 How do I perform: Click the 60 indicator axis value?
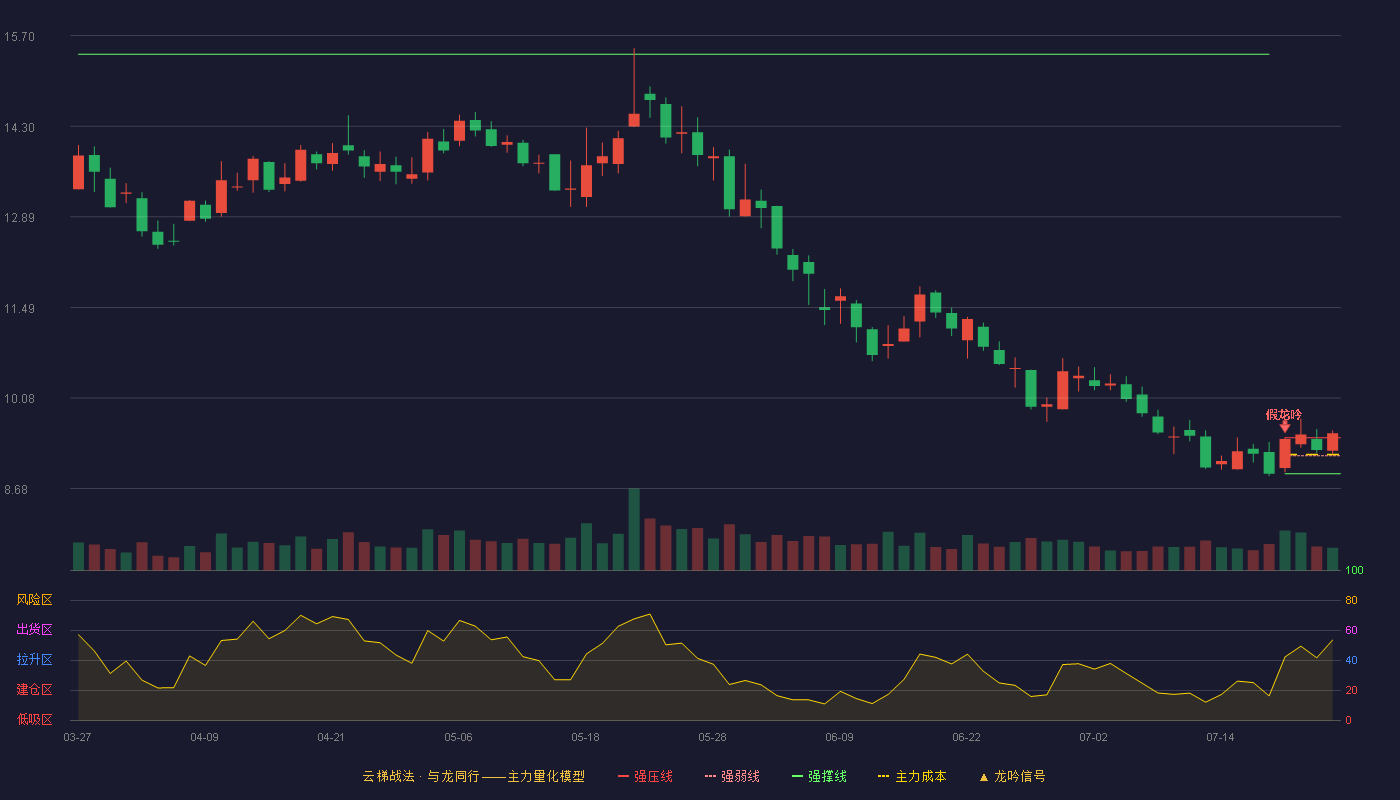(1351, 630)
